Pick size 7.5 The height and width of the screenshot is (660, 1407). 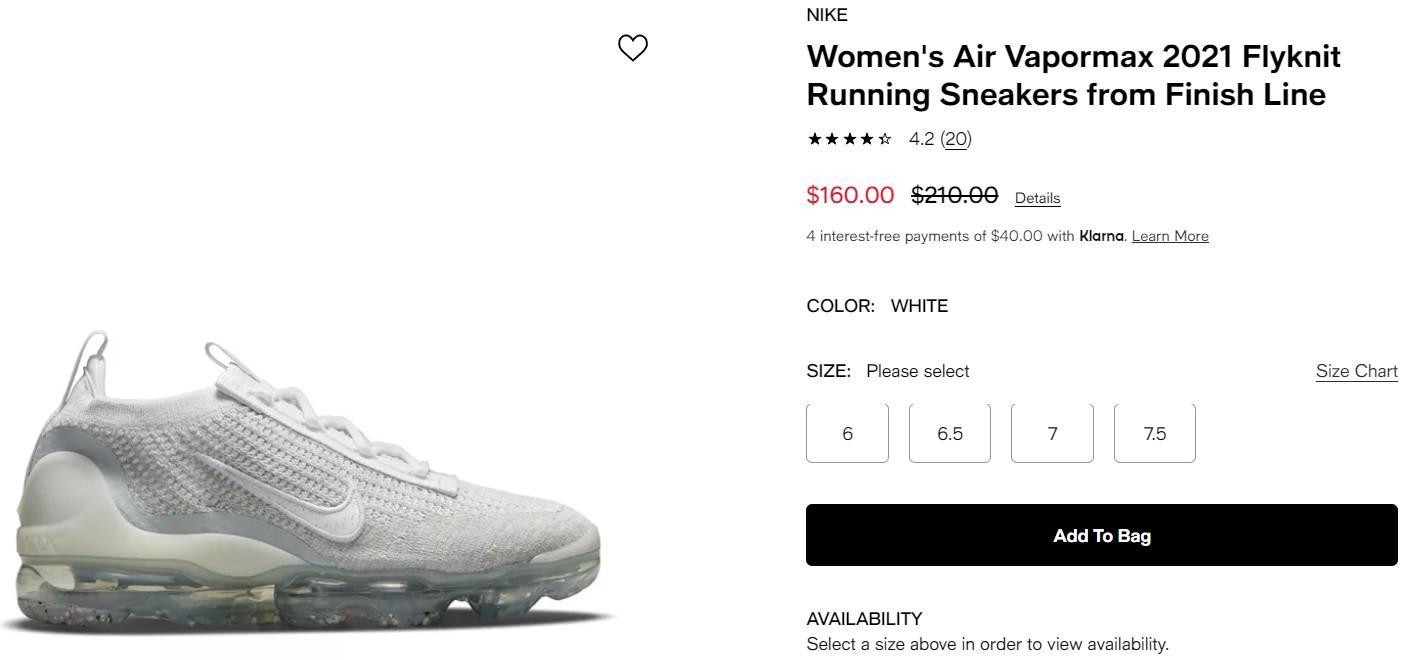tap(1154, 433)
